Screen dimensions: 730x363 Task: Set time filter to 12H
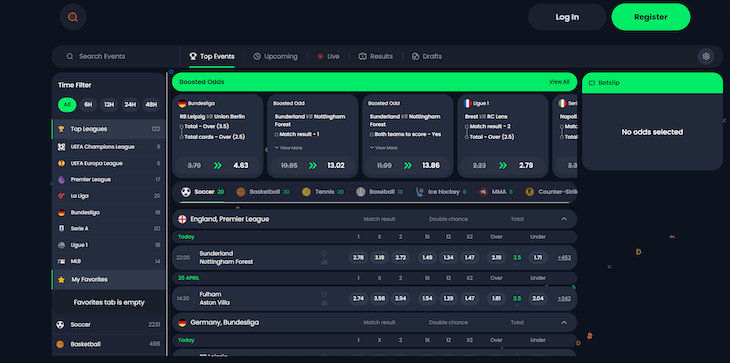109,105
